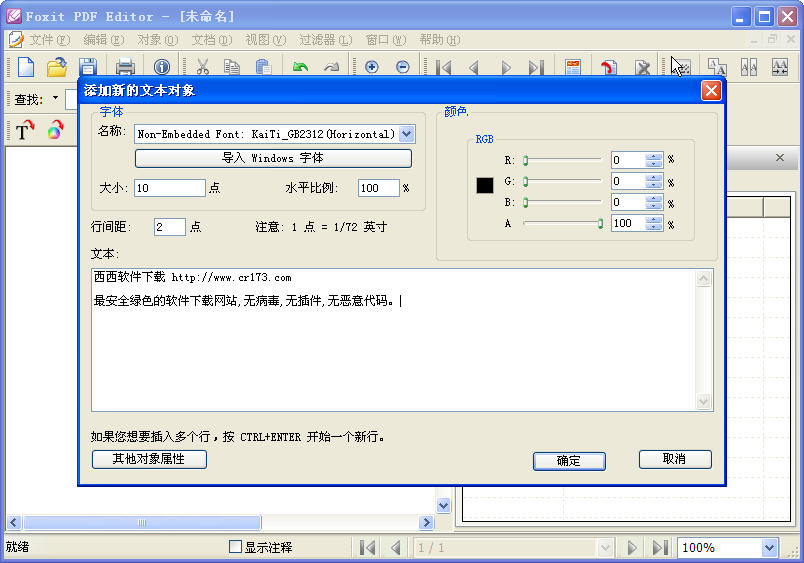Image resolution: width=804 pixels, height=563 pixels.
Task: Click the 取消 button
Action: click(x=675, y=459)
